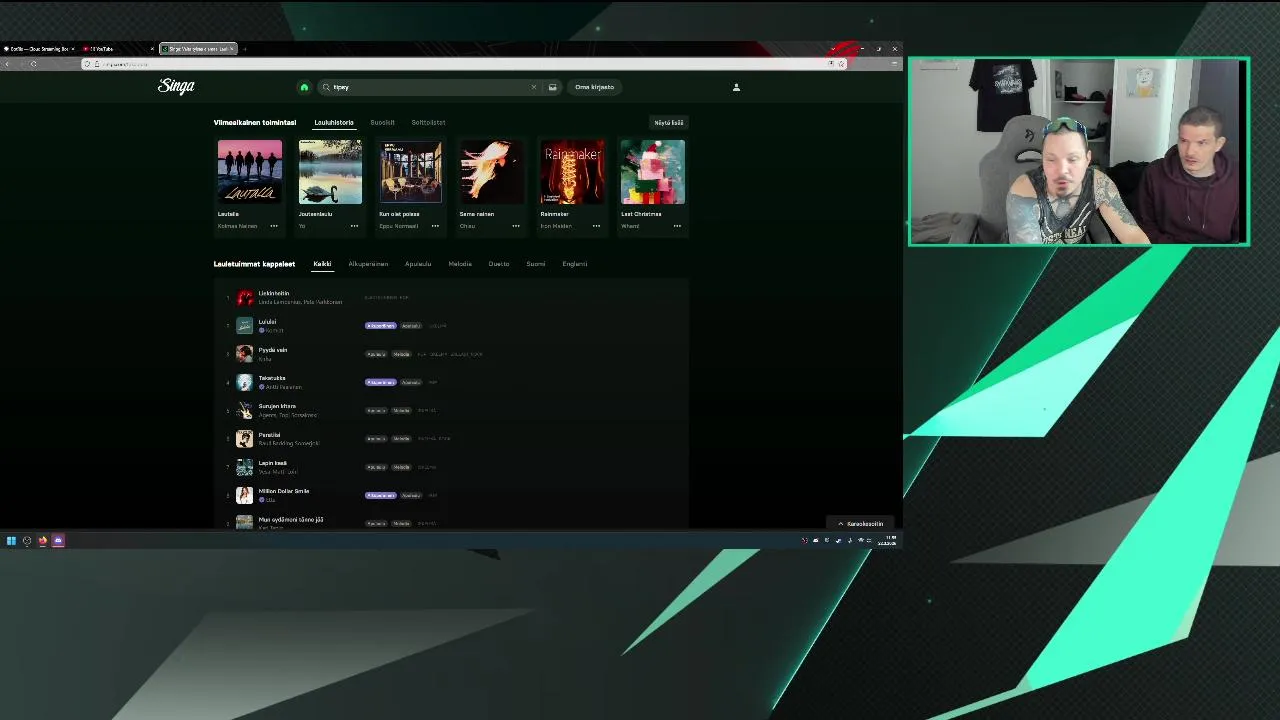Expand the Karaokesoitin panel

click(x=861, y=524)
